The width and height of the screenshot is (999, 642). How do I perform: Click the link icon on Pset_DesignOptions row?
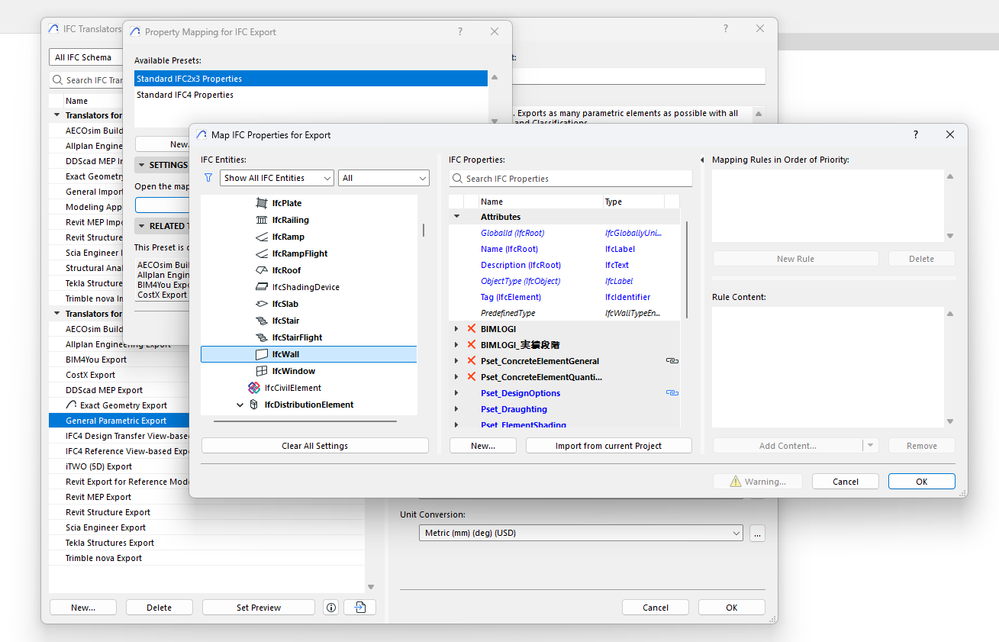click(x=672, y=392)
